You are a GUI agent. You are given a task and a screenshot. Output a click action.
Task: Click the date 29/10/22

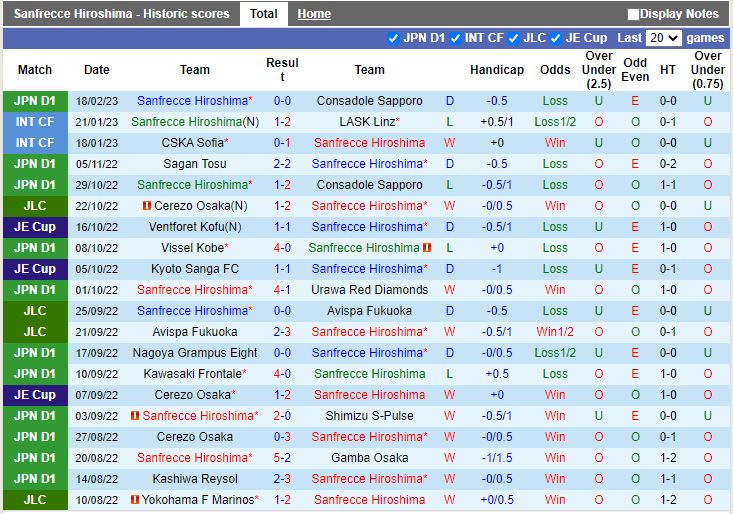coord(96,185)
